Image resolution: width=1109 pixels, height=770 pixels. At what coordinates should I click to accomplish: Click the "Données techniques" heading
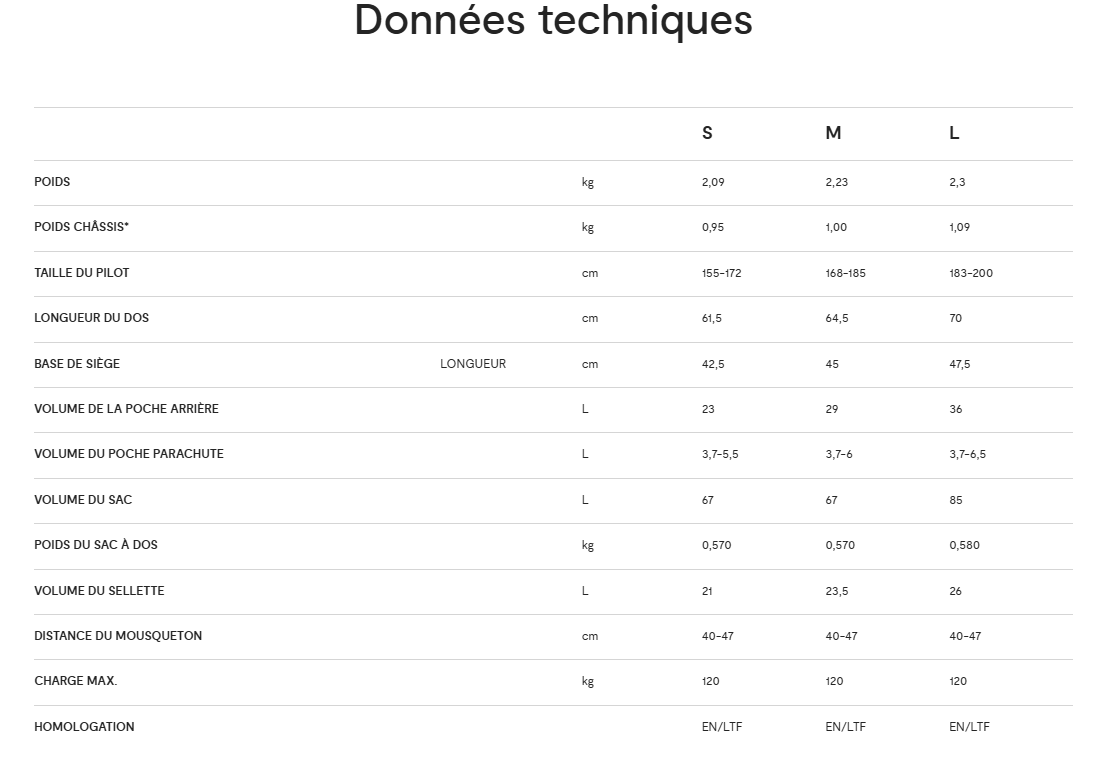553,20
